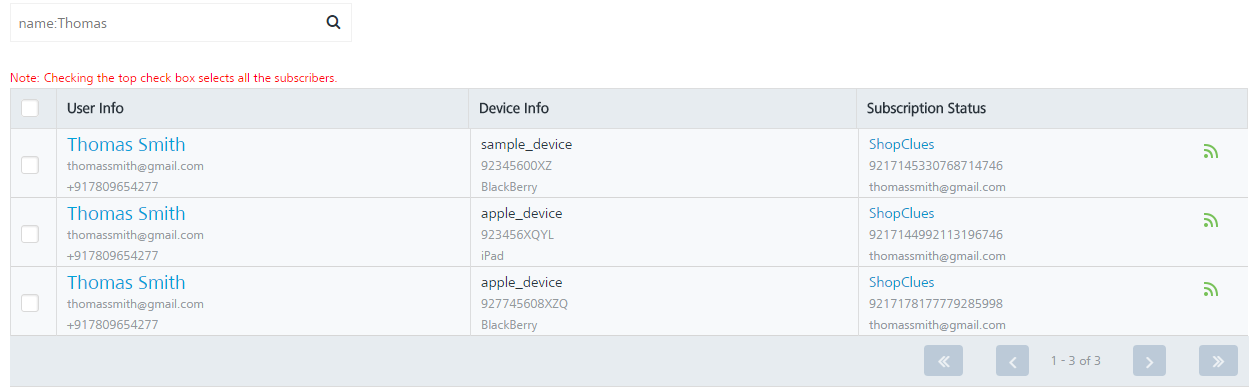
Task: Click the Device Info column header
Action: tap(514, 108)
